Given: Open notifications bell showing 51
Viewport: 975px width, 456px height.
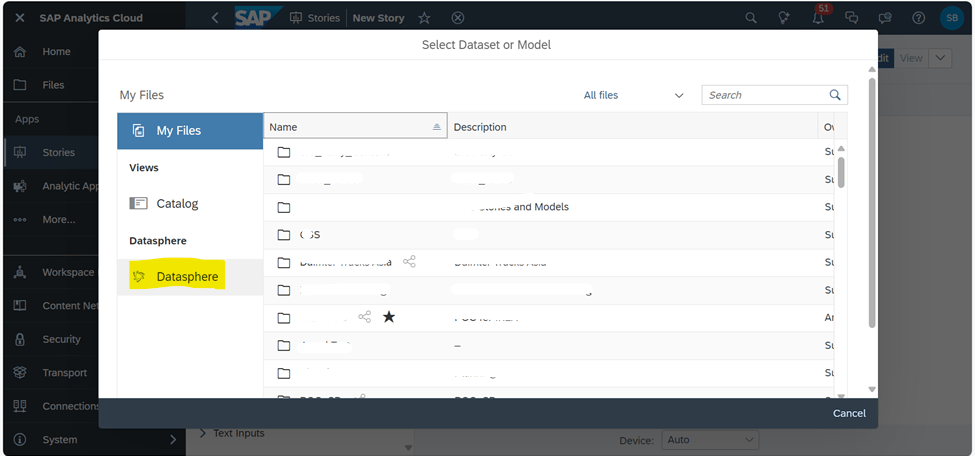Looking at the screenshot, I should coord(819,16).
